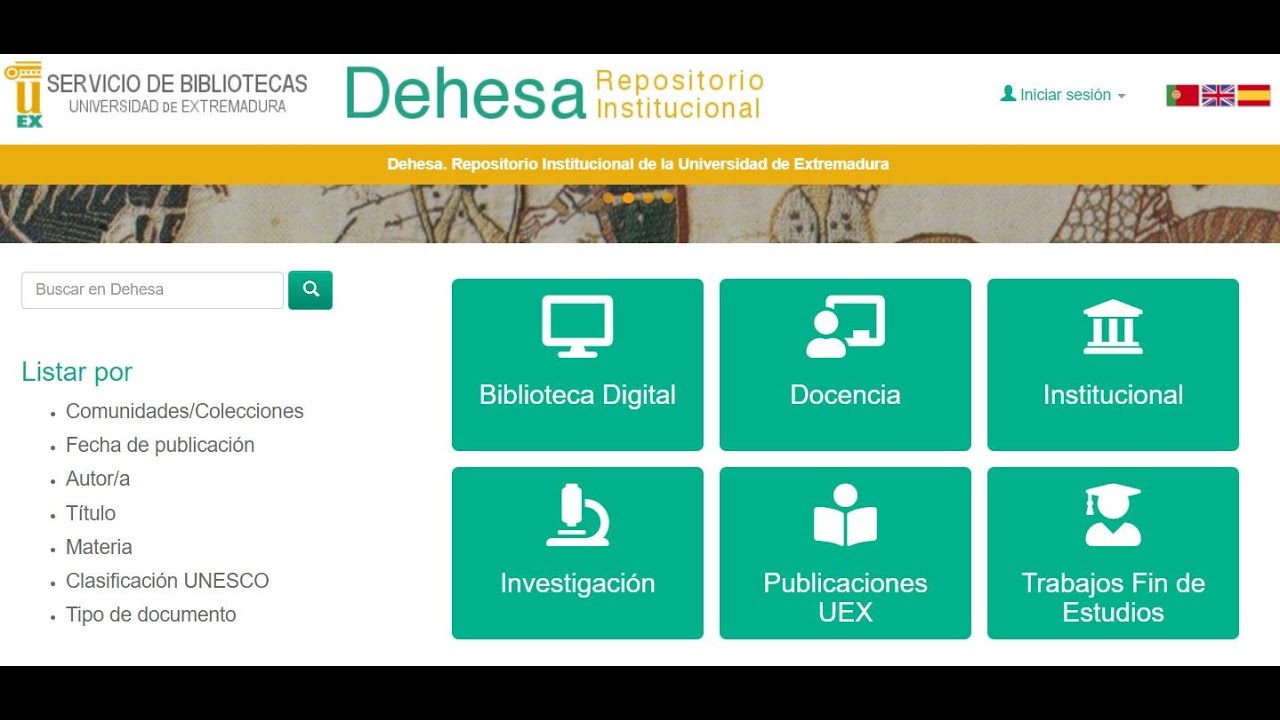Screen dimensions: 1280x720
Task: Click the microscope icon above Investigación
Action: pyautogui.click(x=577, y=515)
